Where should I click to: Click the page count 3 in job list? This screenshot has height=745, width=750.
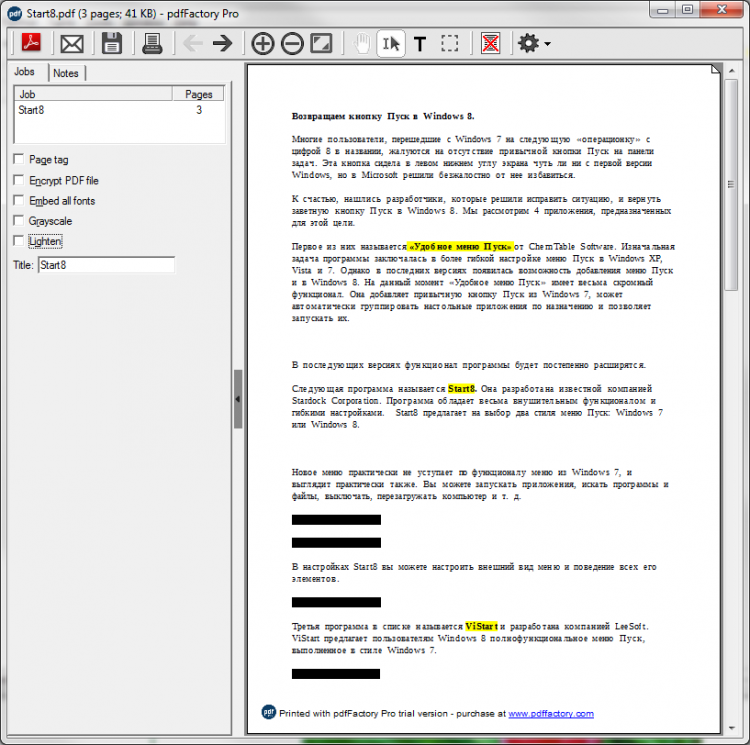[199, 110]
